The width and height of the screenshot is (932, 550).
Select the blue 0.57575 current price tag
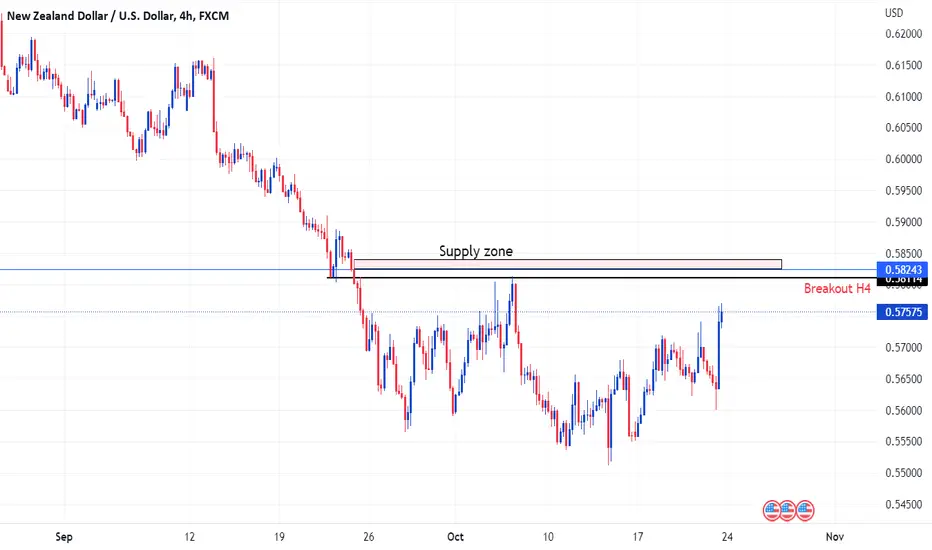tap(902, 312)
